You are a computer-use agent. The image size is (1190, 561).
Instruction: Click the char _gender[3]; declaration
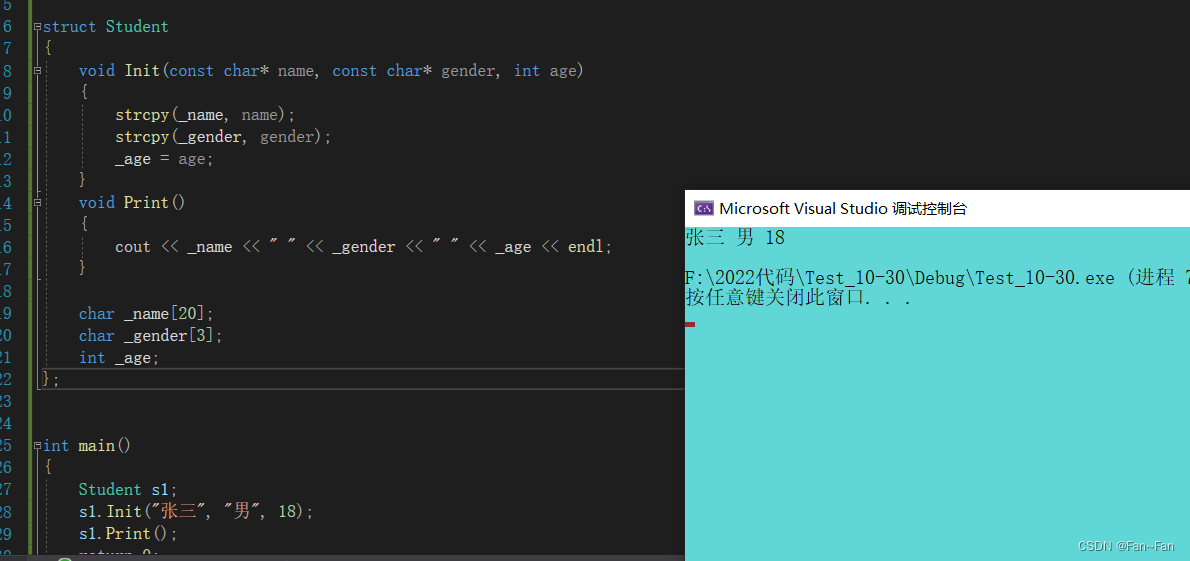click(x=151, y=336)
